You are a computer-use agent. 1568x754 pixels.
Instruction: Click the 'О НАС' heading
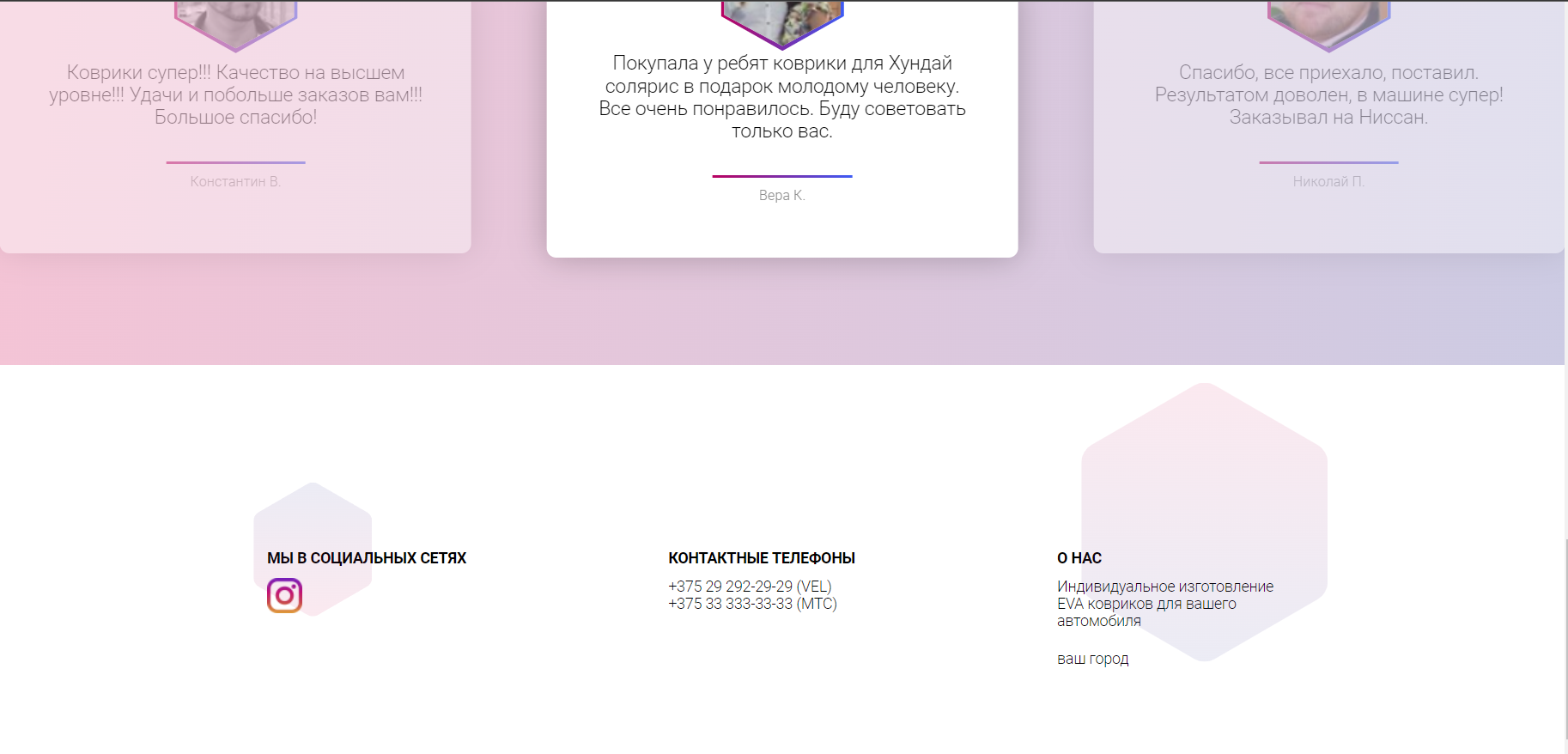coord(1079,558)
